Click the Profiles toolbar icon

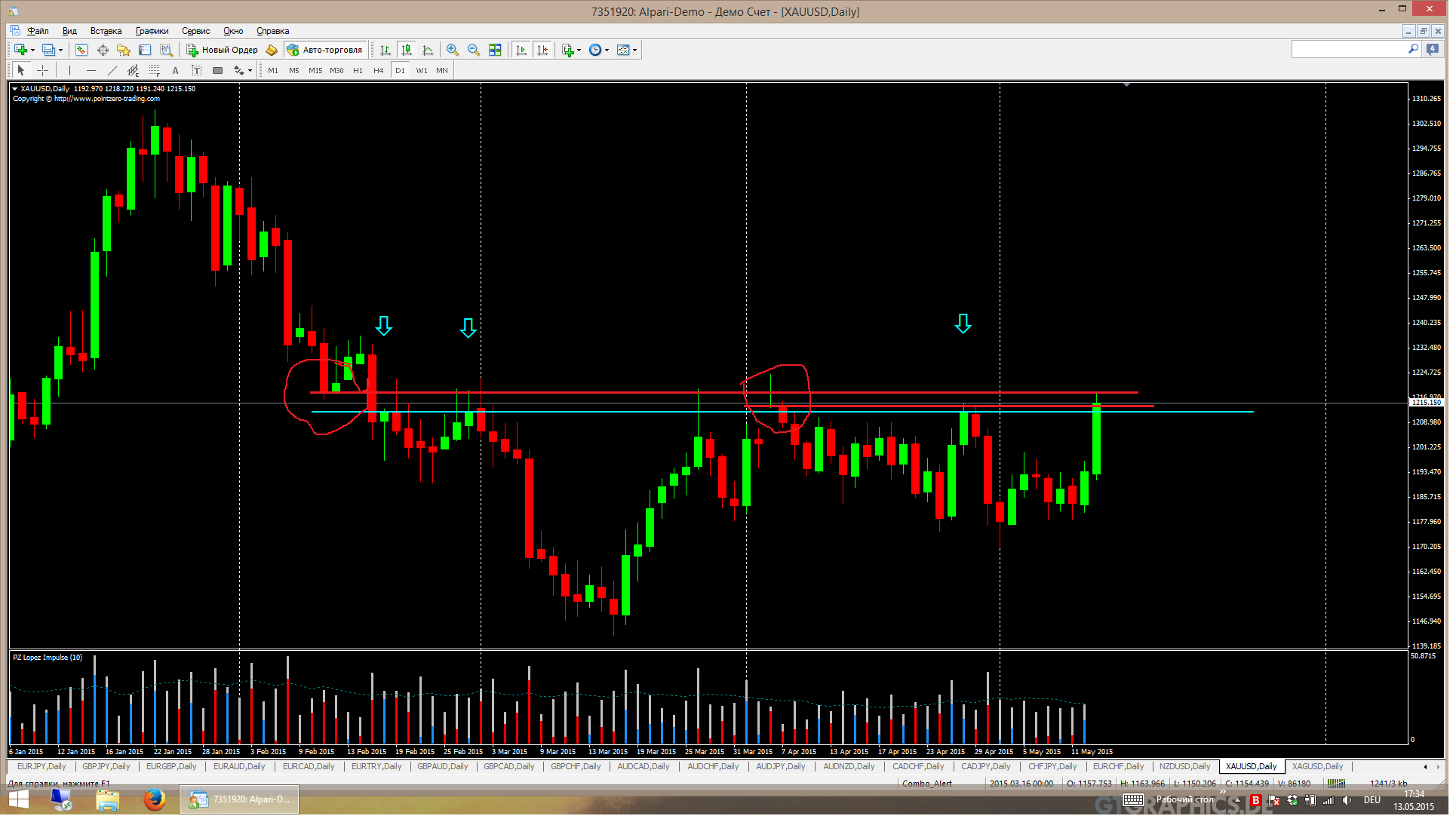coord(48,50)
